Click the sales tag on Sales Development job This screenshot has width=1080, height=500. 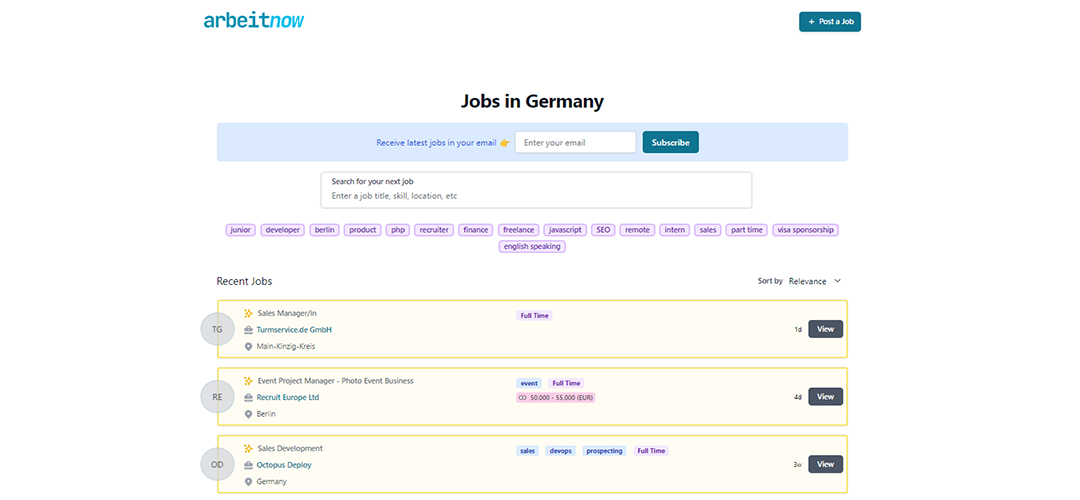[528, 450]
